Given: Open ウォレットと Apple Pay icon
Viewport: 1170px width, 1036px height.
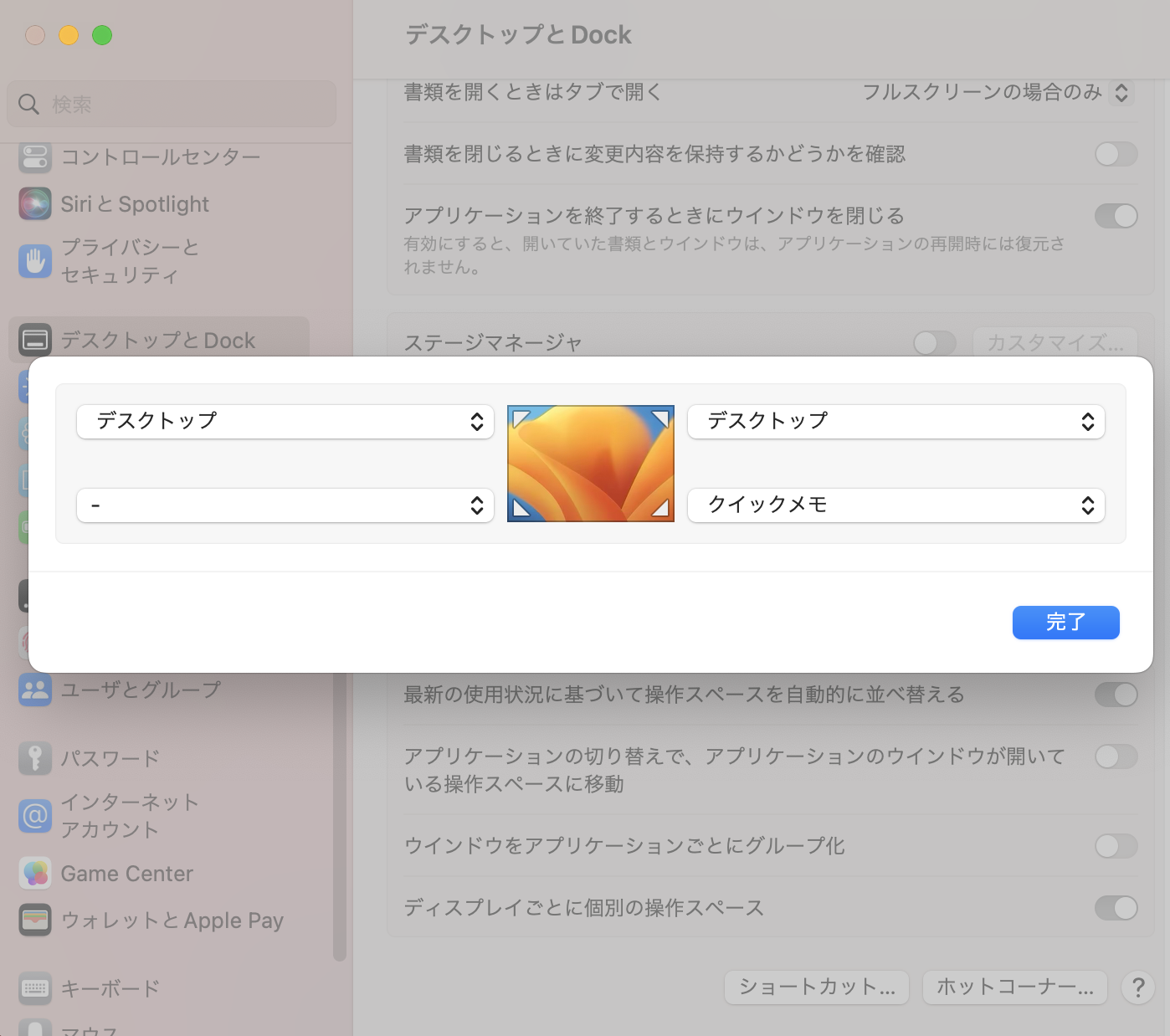Looking at the screenshot, I should pos(34,920).
